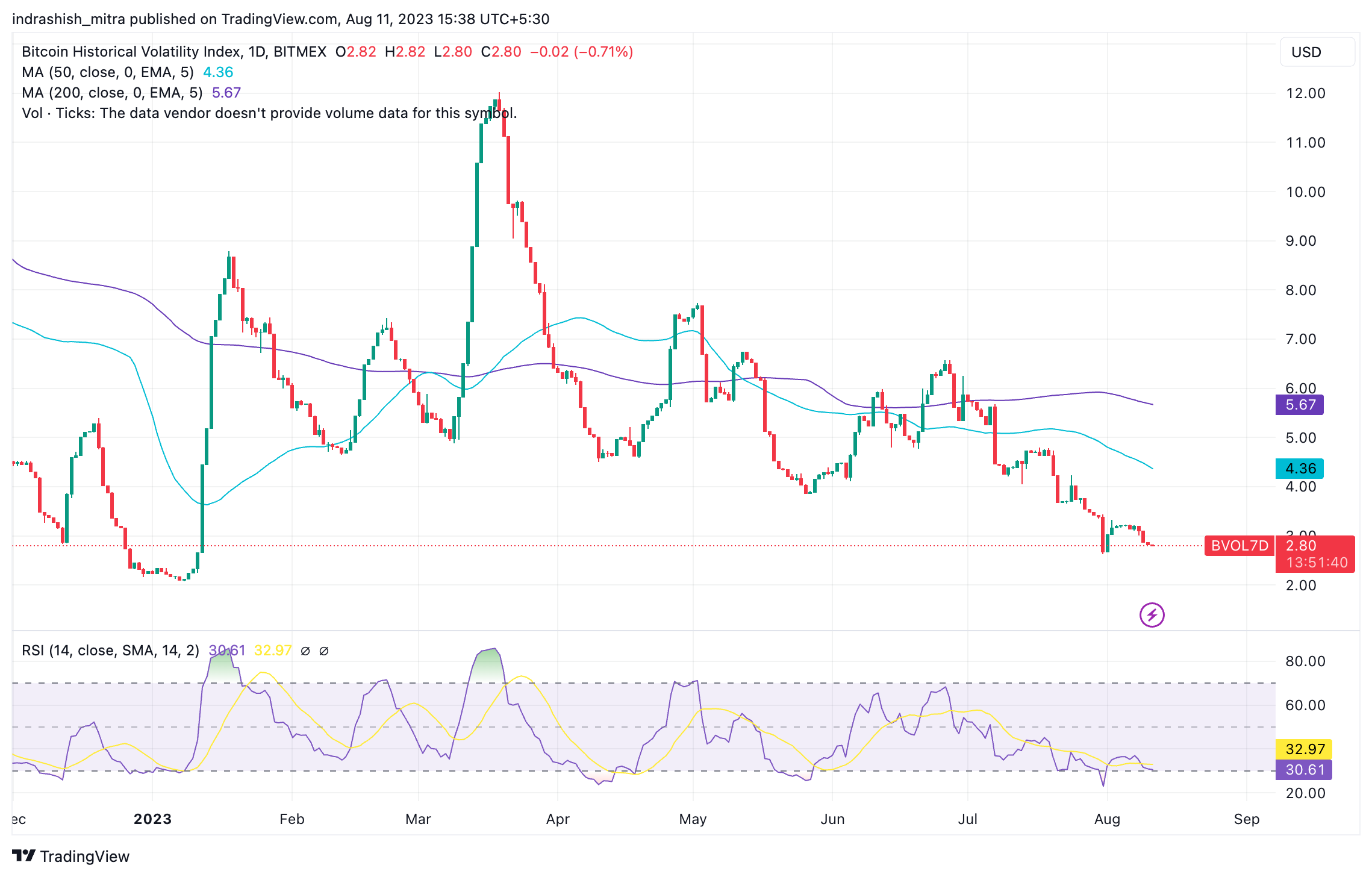1372x877 pixels.
Task: Click the 10.00 price scale value
Action: (x=1305, y=192)
